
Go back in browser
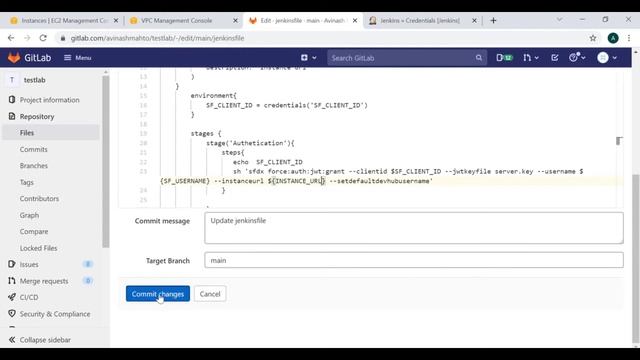(11, 38)
